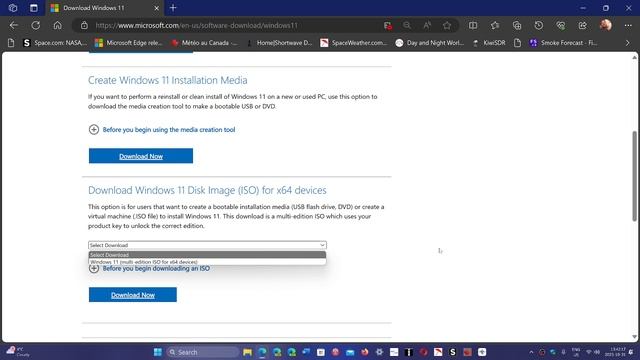Open Settings gear from taskbar
This screenshot has width=640, height=360.
(x=379, y=352)
